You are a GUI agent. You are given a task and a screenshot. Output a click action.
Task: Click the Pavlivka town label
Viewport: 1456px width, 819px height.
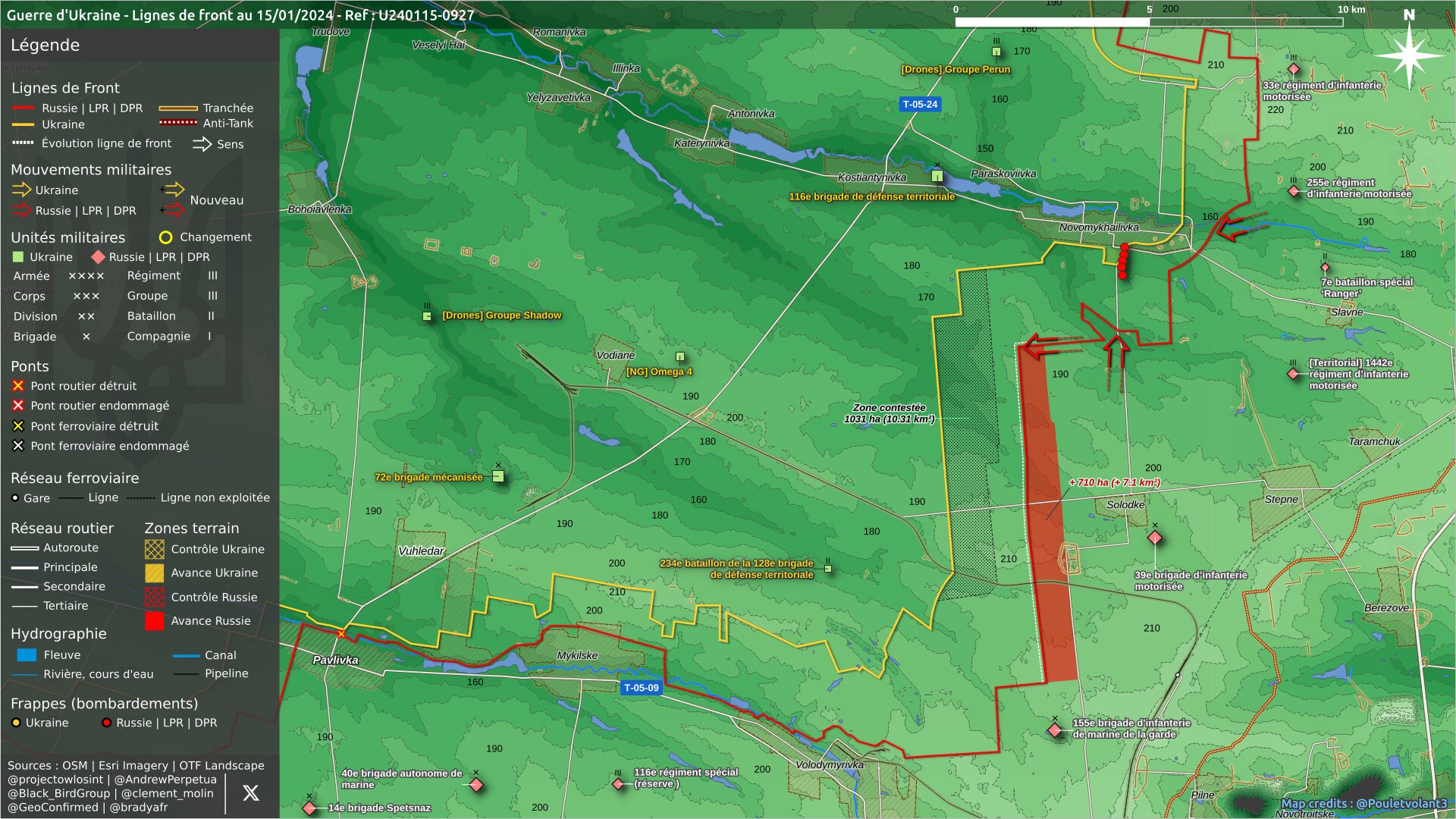(335, 660)
